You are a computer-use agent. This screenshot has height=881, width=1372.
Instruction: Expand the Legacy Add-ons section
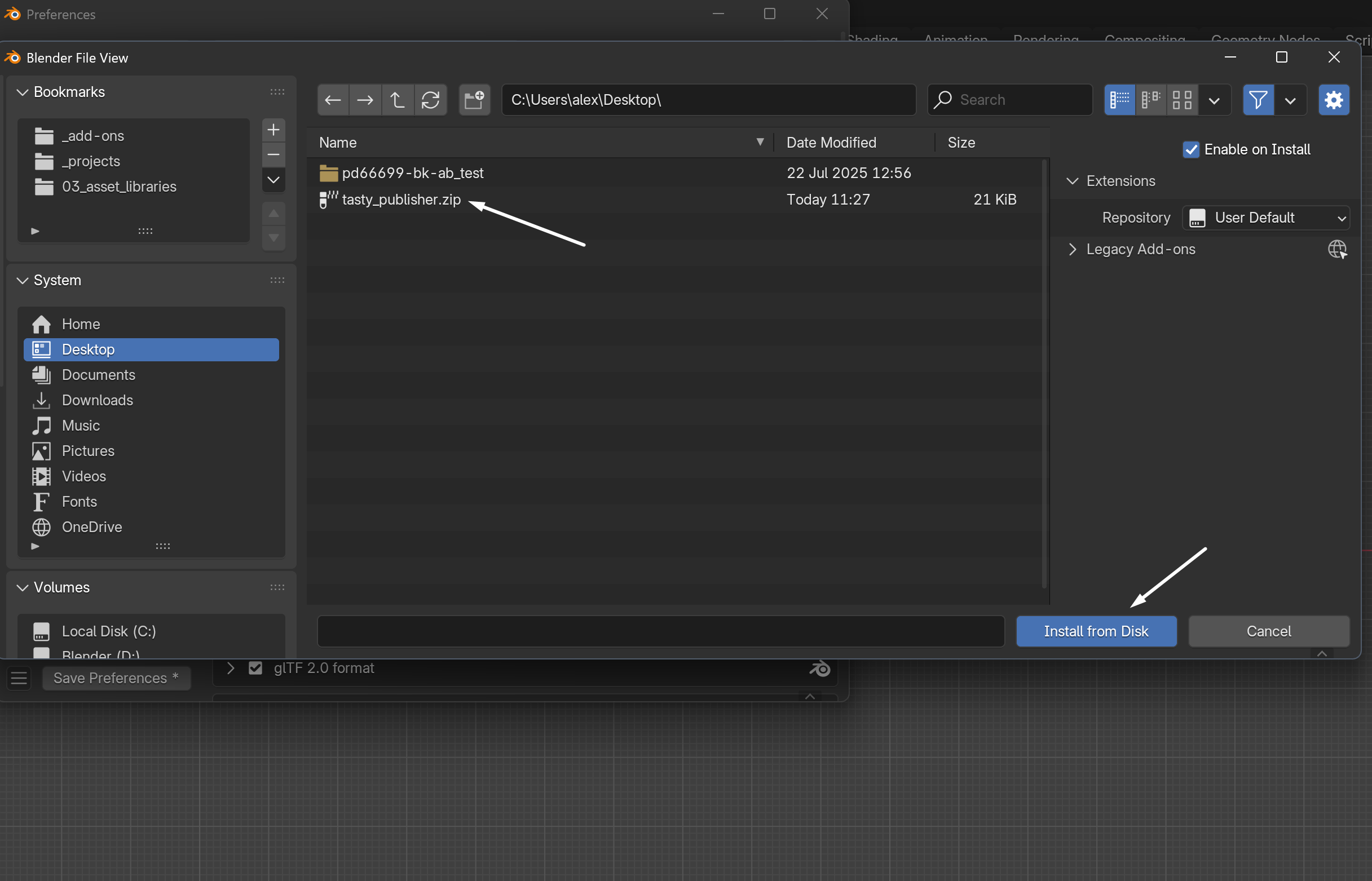click(1072, 250)
